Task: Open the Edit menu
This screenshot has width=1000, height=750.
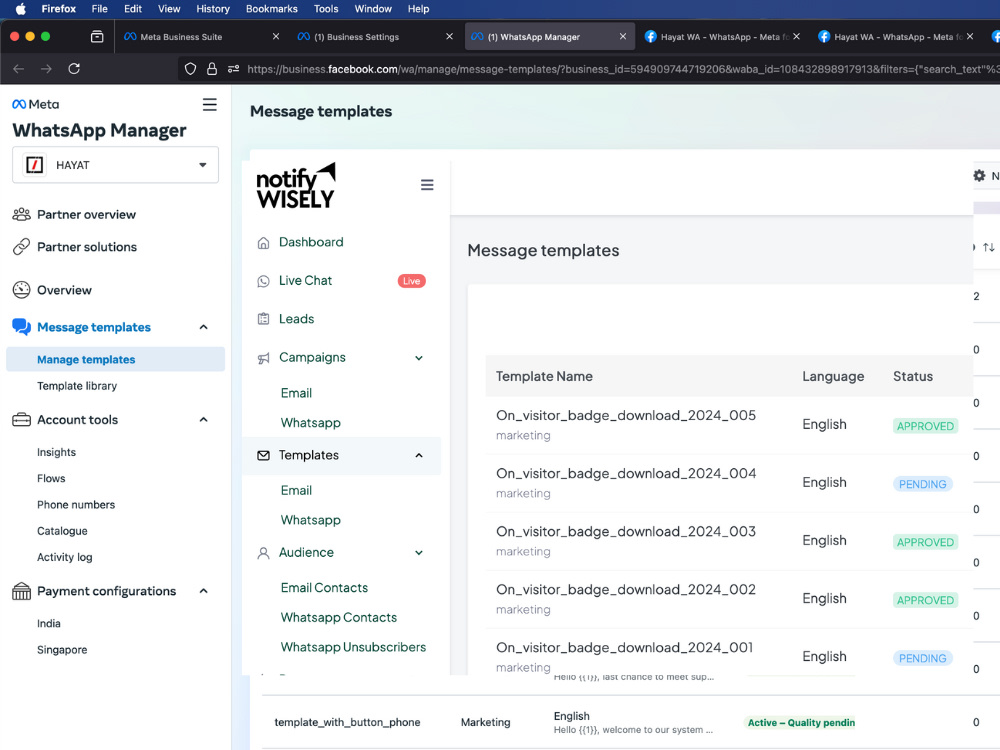Action: coord(133,9)
